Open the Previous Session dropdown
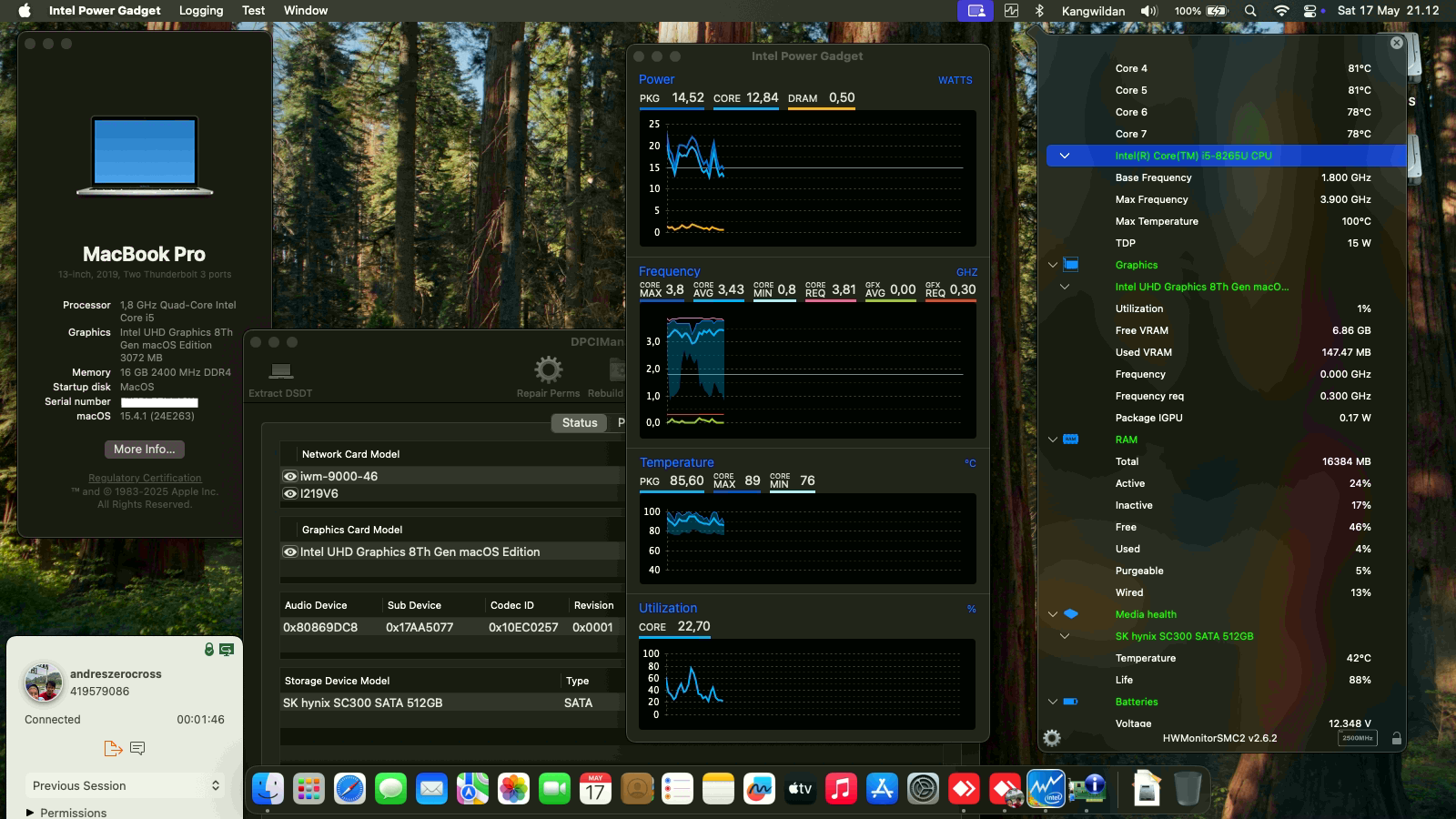The height and width of the screenshot is (819, 1456). (x=125, y=784)
